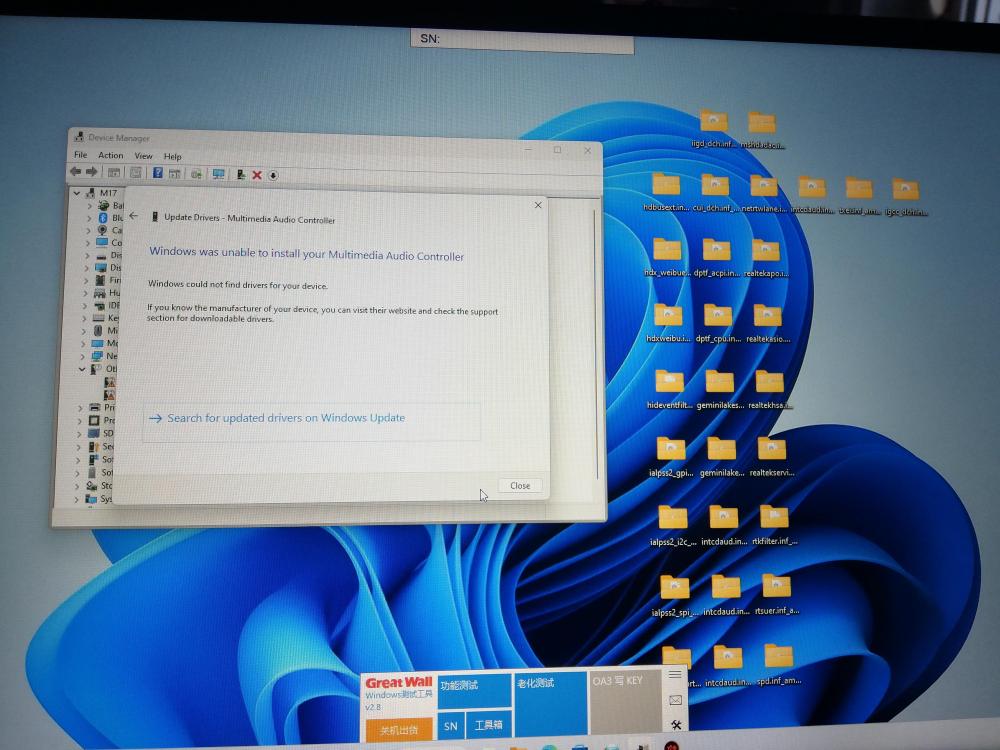Open the Help menu in Device Manager
This screenshot has width=1000, height=750.
(172, 156)
